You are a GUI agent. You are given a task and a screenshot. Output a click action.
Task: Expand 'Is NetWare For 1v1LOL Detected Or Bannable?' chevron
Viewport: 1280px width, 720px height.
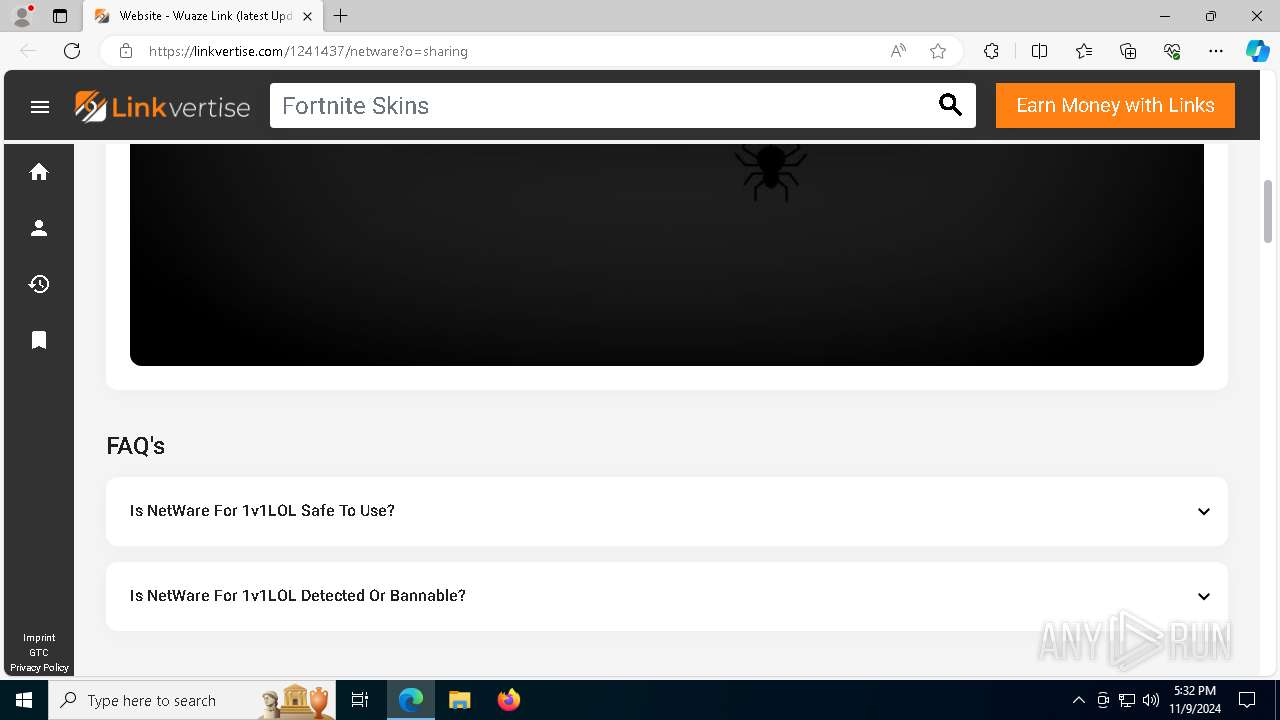tap(1204, 596)
